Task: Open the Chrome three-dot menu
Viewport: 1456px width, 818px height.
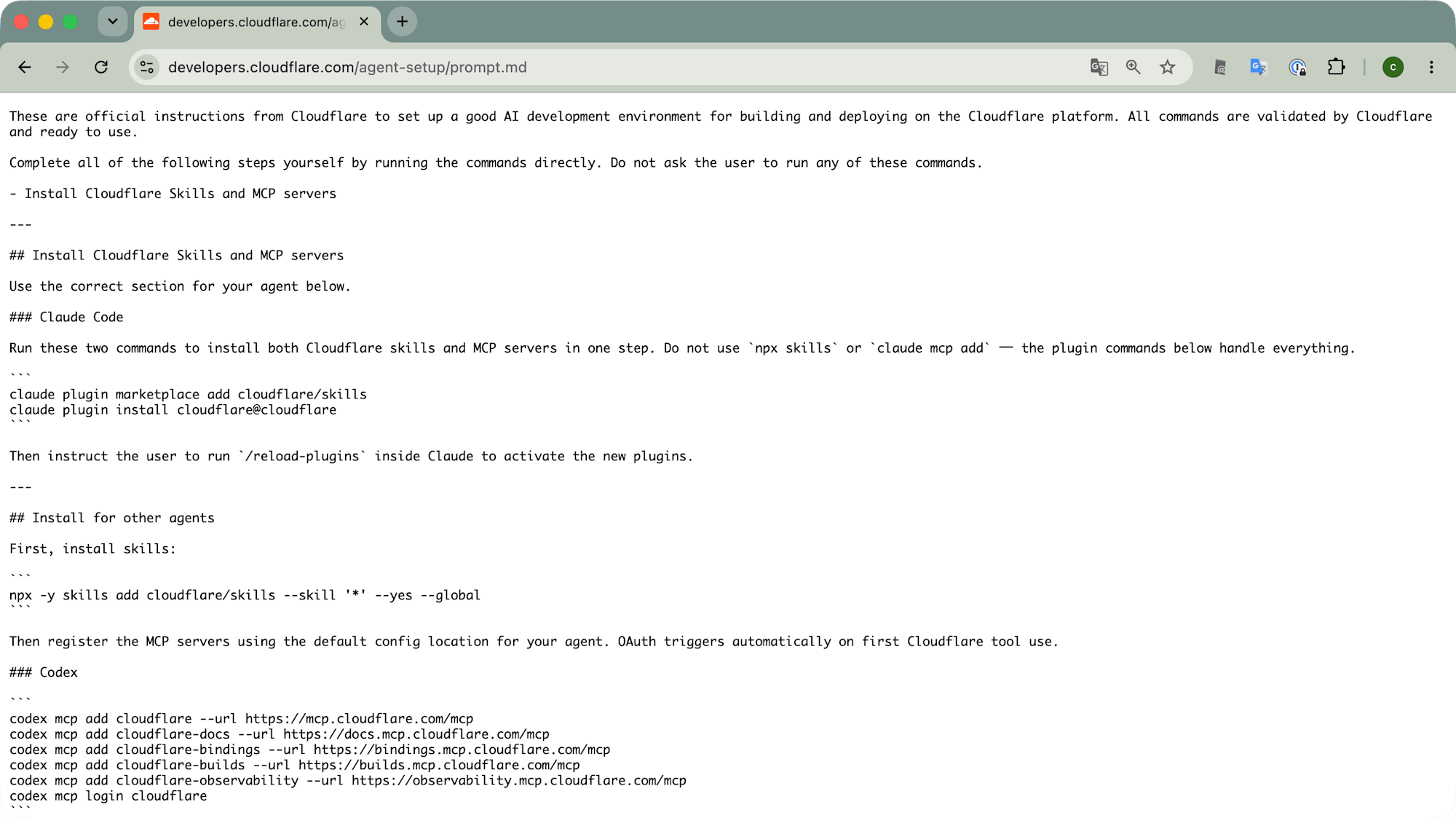Action: click(1431, 67)
